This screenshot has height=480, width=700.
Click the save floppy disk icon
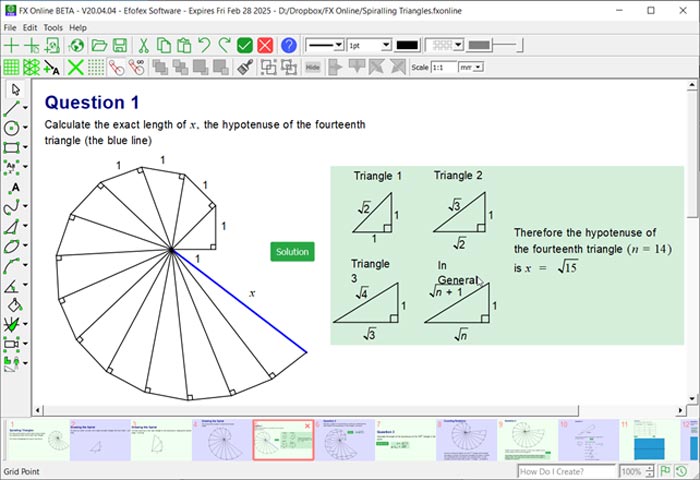pyautogui.click(x=120, y=45)
